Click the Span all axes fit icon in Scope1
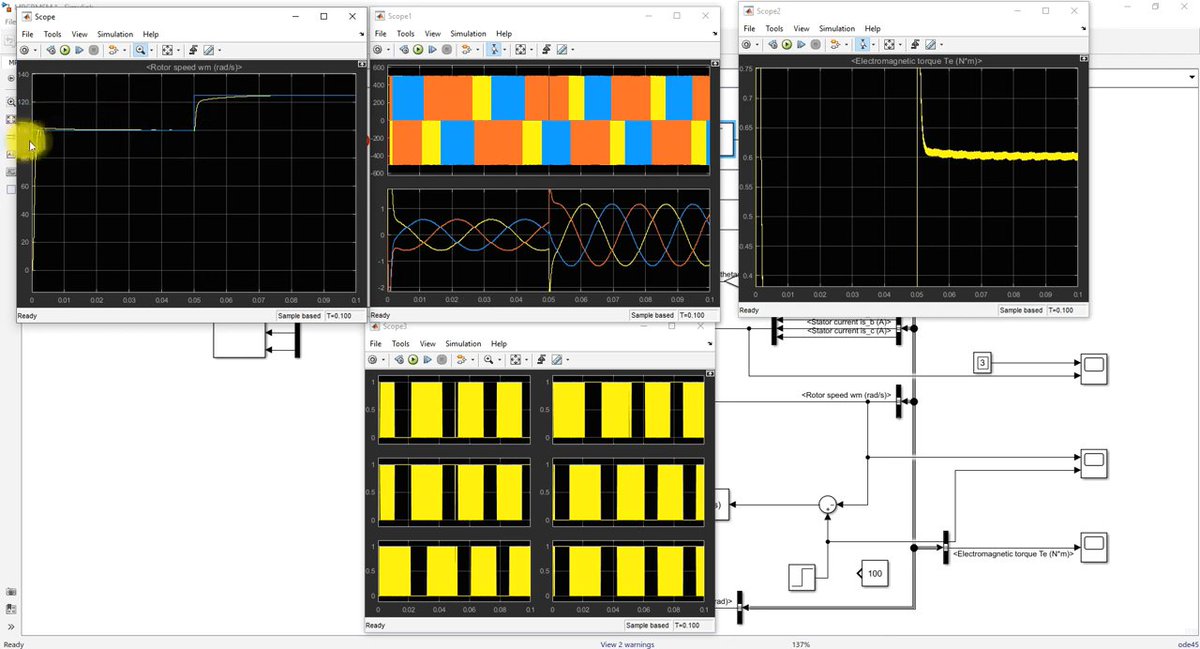The width and height of the screenshot is (1200, 649). (x=520, y=50)
